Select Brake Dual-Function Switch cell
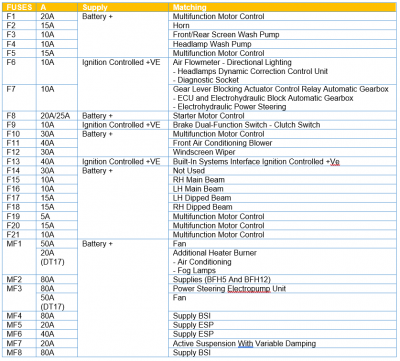Viewport: 400px width, 361px height. (x=282, y=125)
